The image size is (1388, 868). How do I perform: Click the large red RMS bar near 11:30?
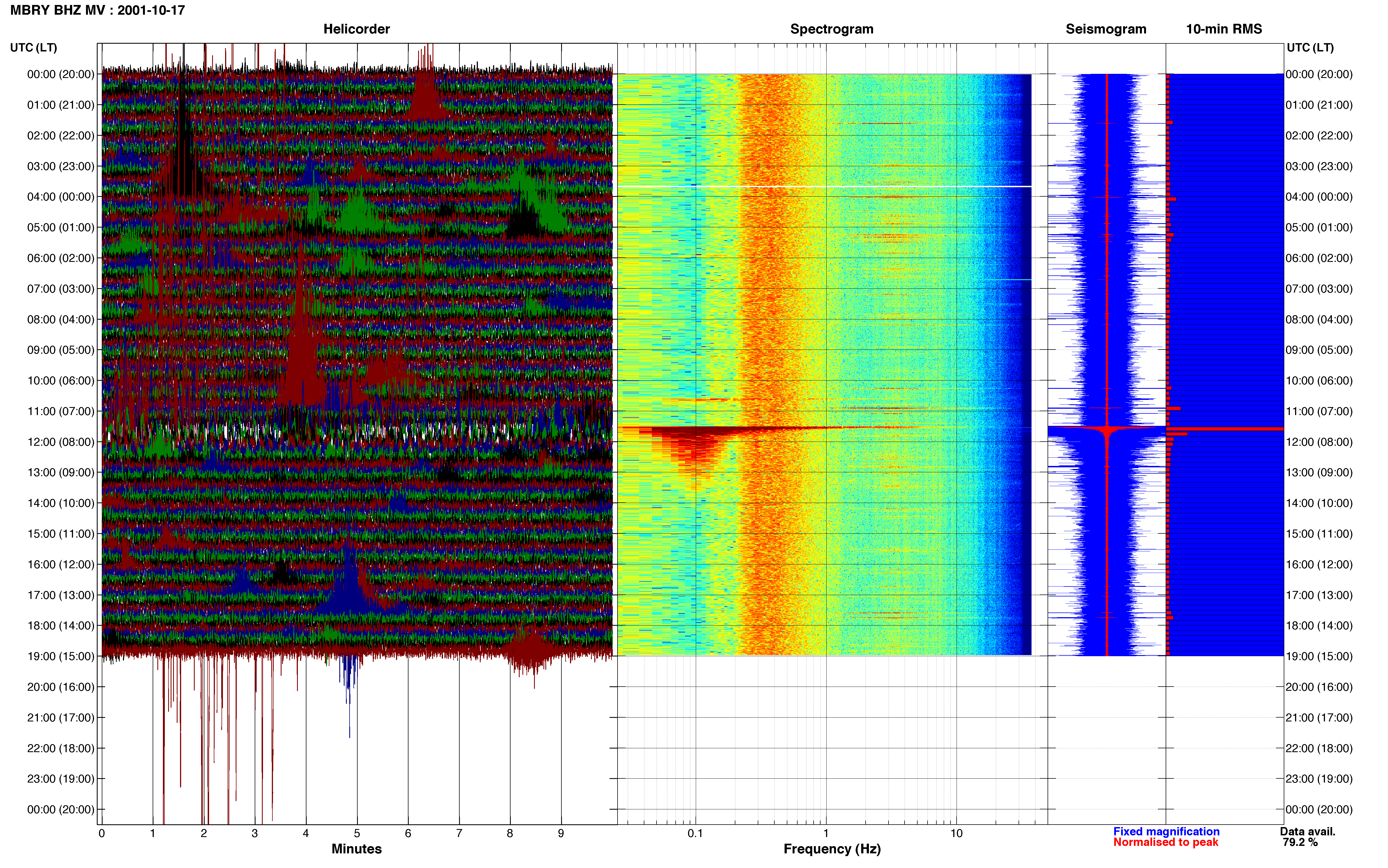(1224, 429)
